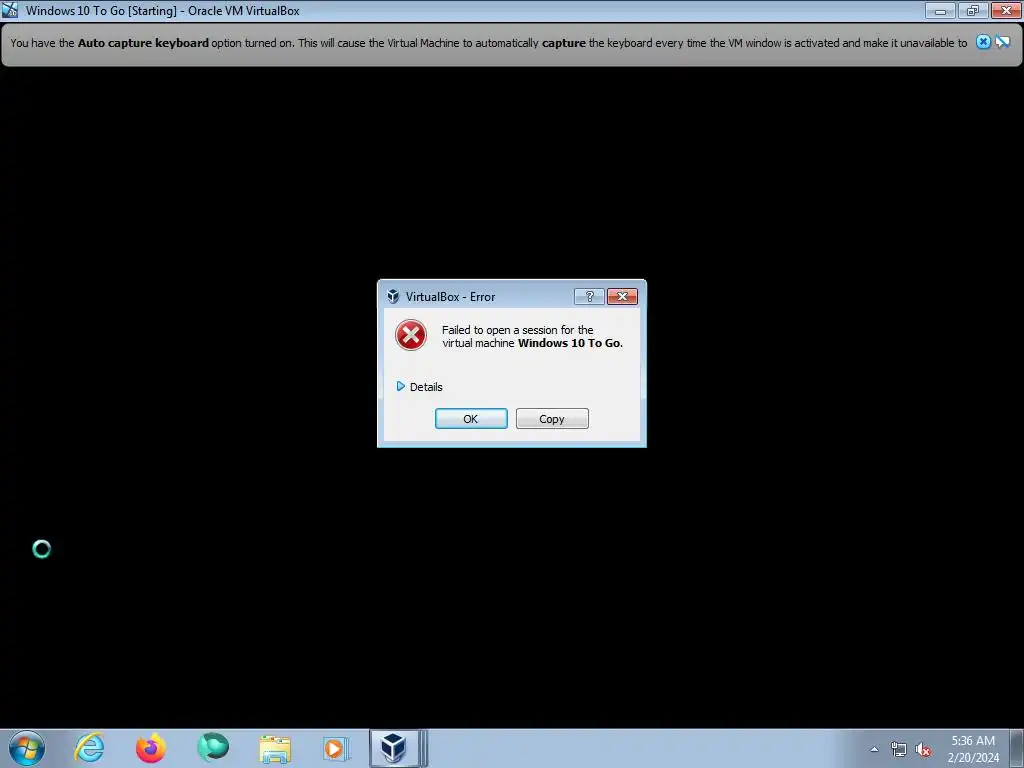Viewport: 1024px width, 768px height.
Task: Close the Windows 10 To Go VM window
Action: pyautogui.click(x=1006, y=10)
